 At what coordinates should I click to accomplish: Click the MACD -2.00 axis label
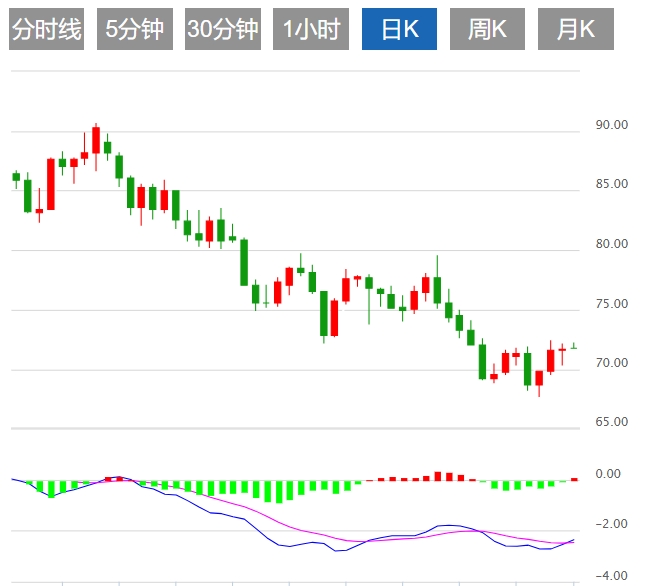point(607,525)
